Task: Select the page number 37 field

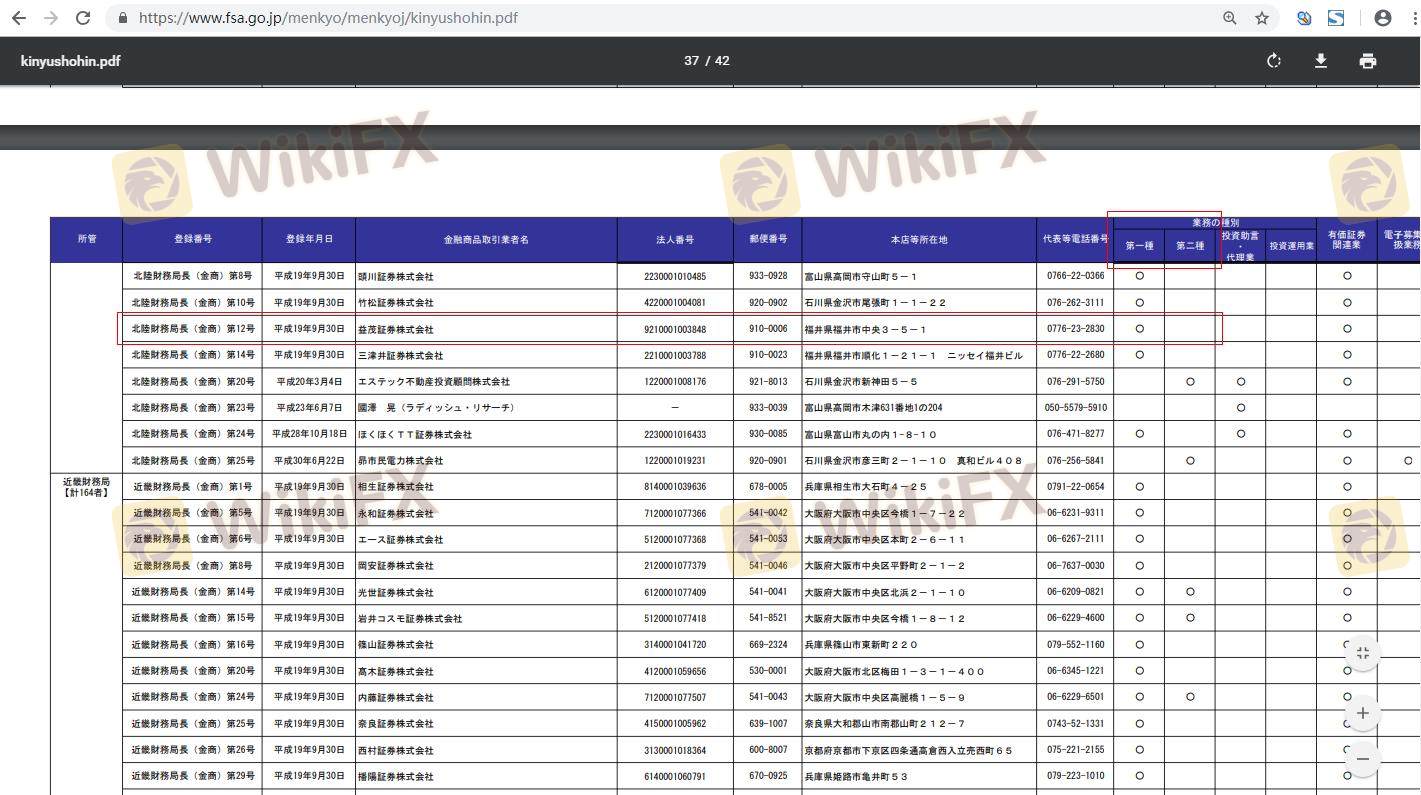Action: coord(691,61)
